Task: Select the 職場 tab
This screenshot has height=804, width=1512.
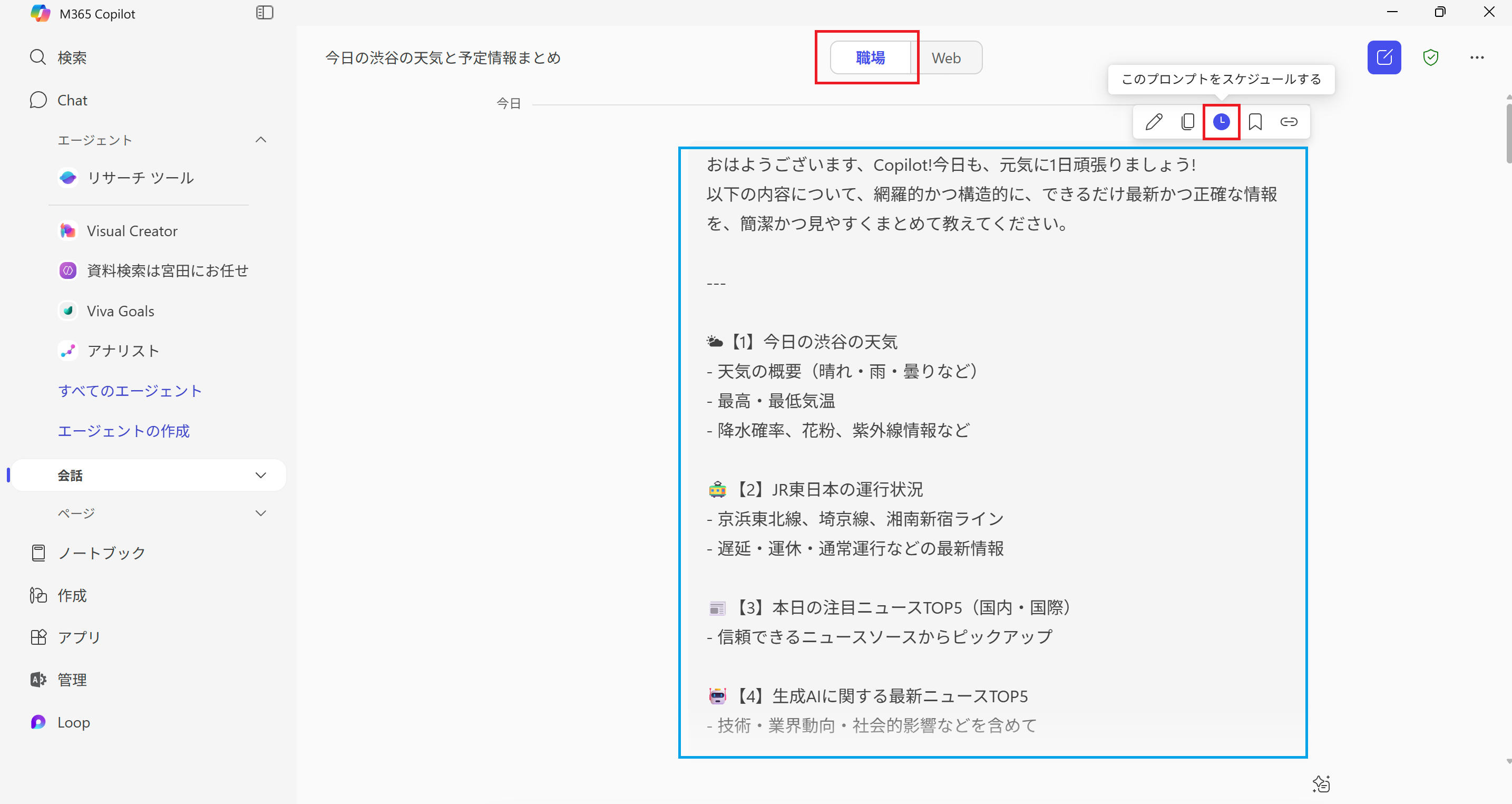Action: pyautogui.click(x=871, y=57)
